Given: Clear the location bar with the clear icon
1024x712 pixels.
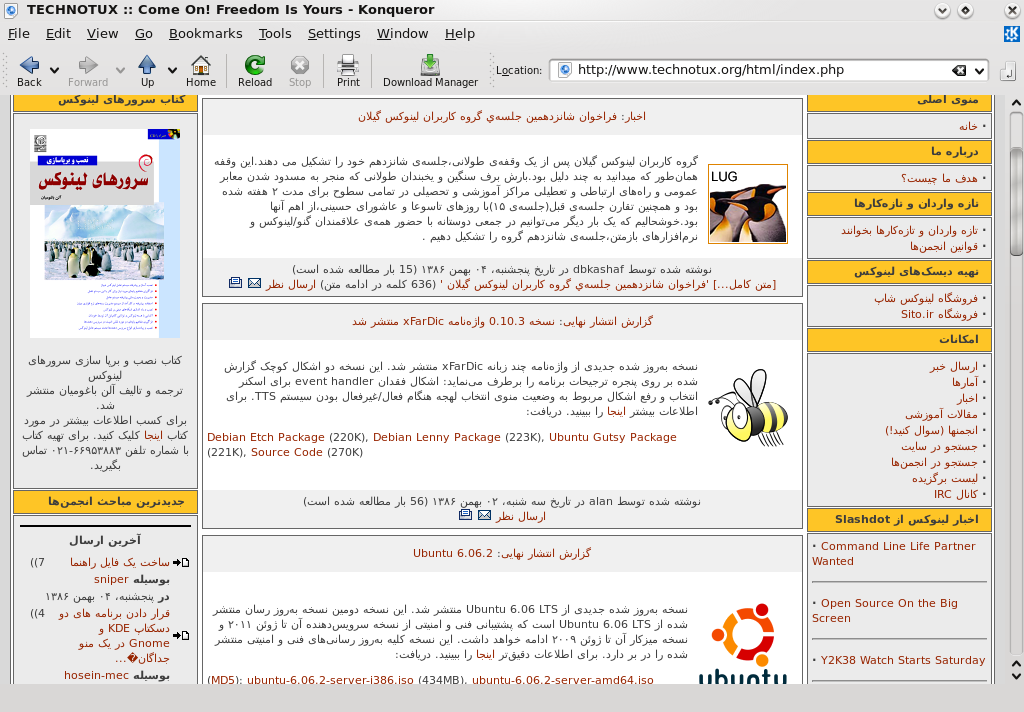Looking at the screenshot, I should pyautogui.click(x=959, y=70).
